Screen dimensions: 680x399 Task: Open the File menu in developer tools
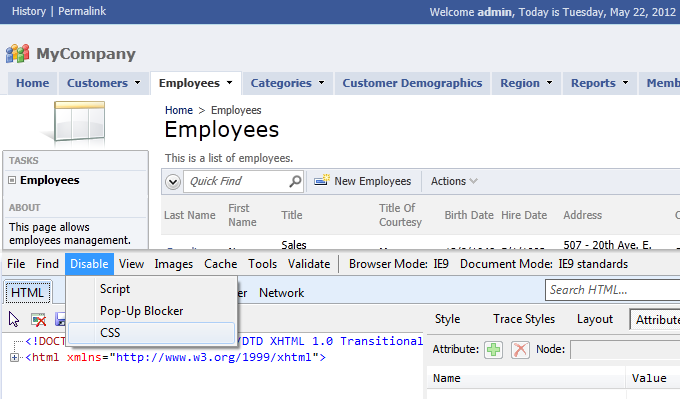coord(16,264)
